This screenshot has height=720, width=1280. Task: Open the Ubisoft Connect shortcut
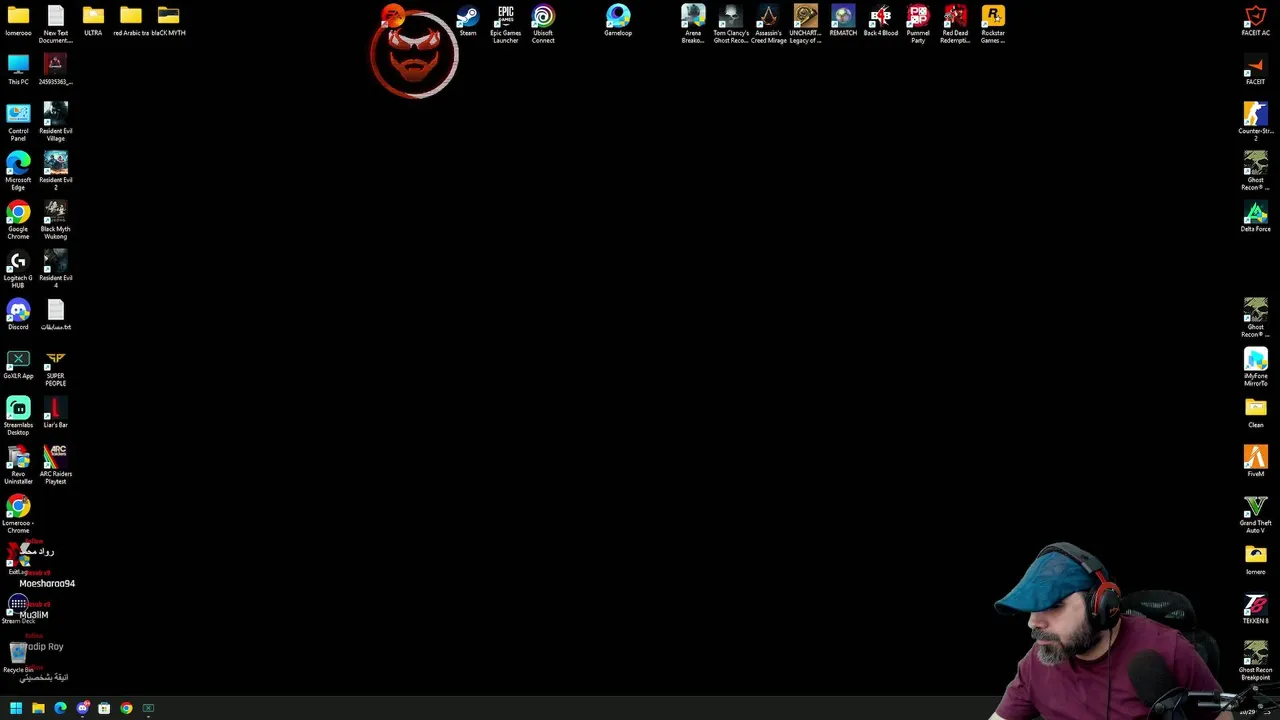(x=543, y=24)
